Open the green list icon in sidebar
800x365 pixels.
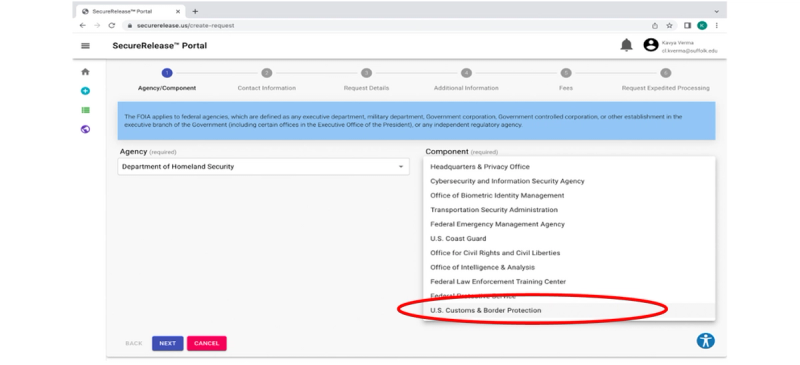click(85, 110)
